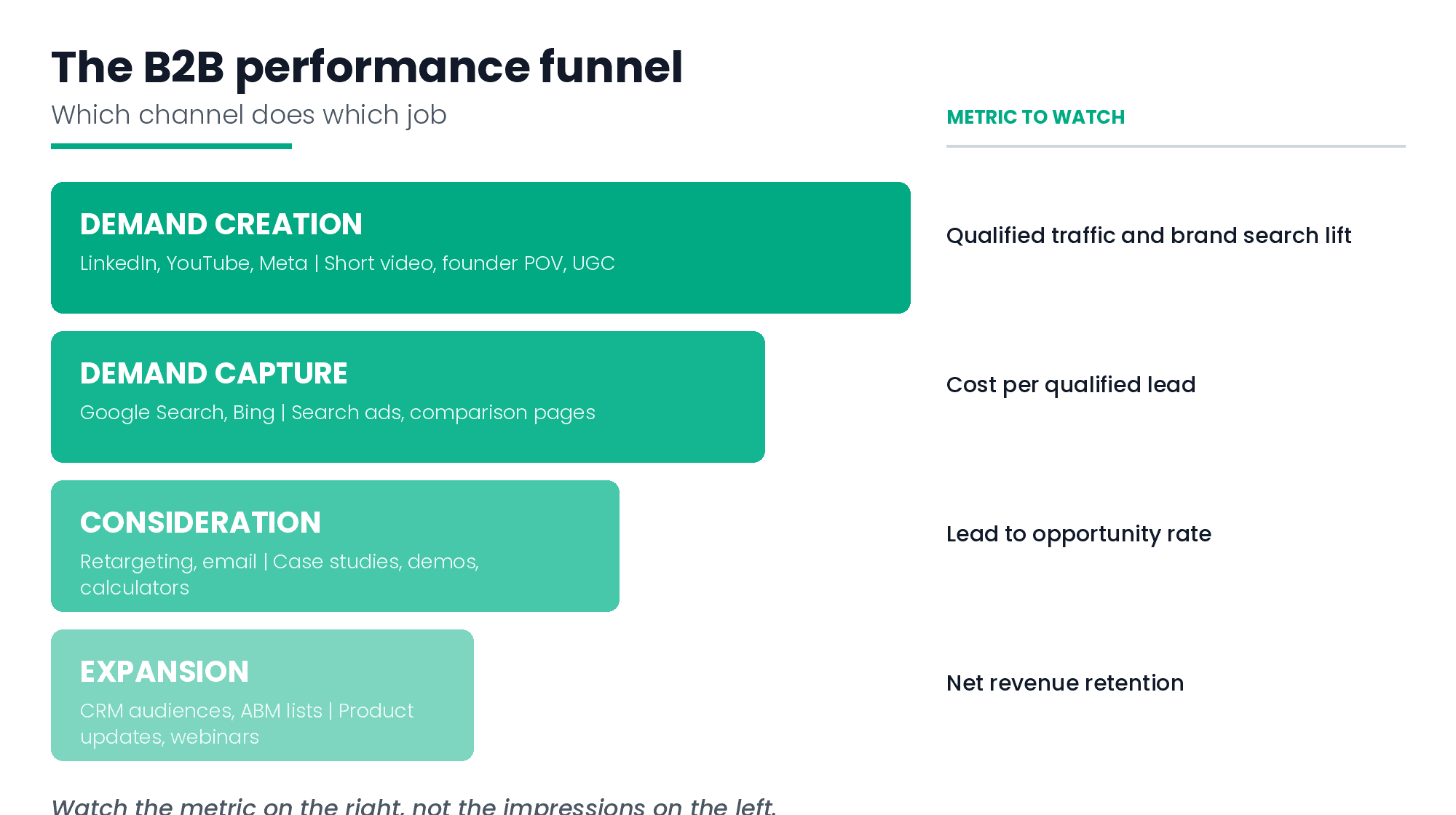The width and height of the screenshot is (1456, 815).
Task: Select the 'Lead to opportunity rate' metric
Action: (x=1079, y=534)
